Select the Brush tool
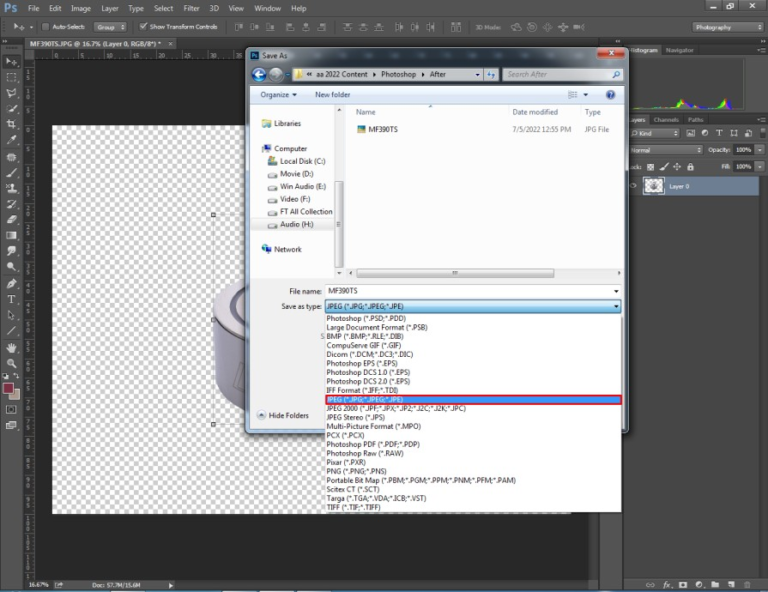The width and height of the screenshot is (768, 592). tap(11, 173)
